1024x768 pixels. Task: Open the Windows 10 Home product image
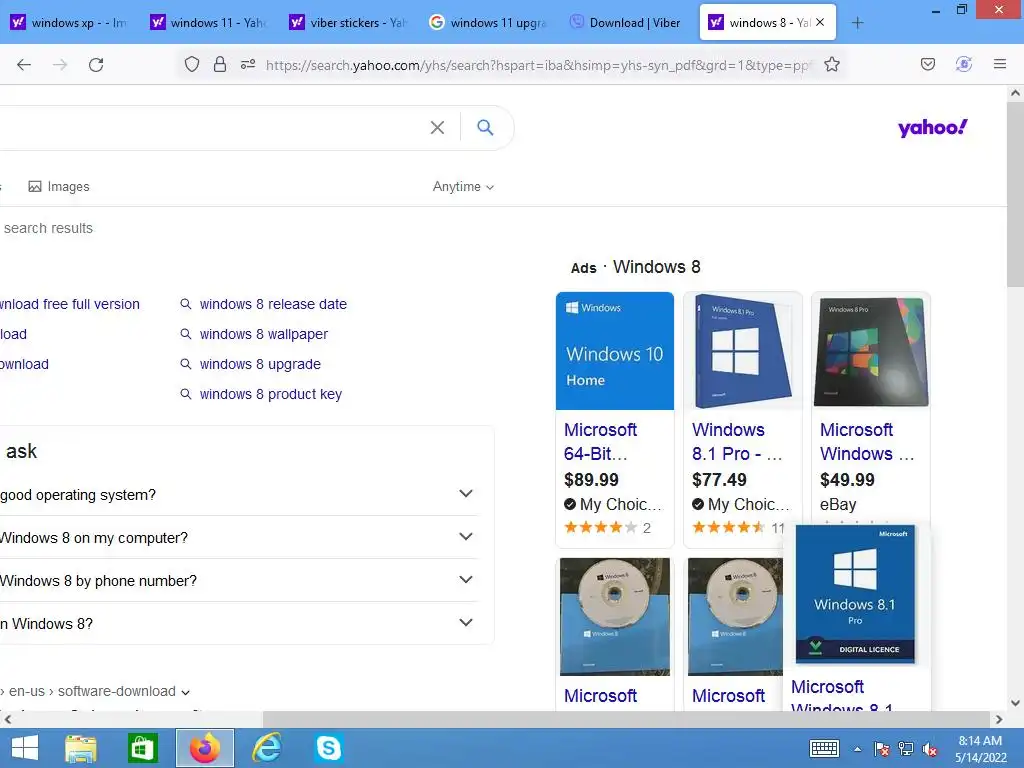pos(615,351)
